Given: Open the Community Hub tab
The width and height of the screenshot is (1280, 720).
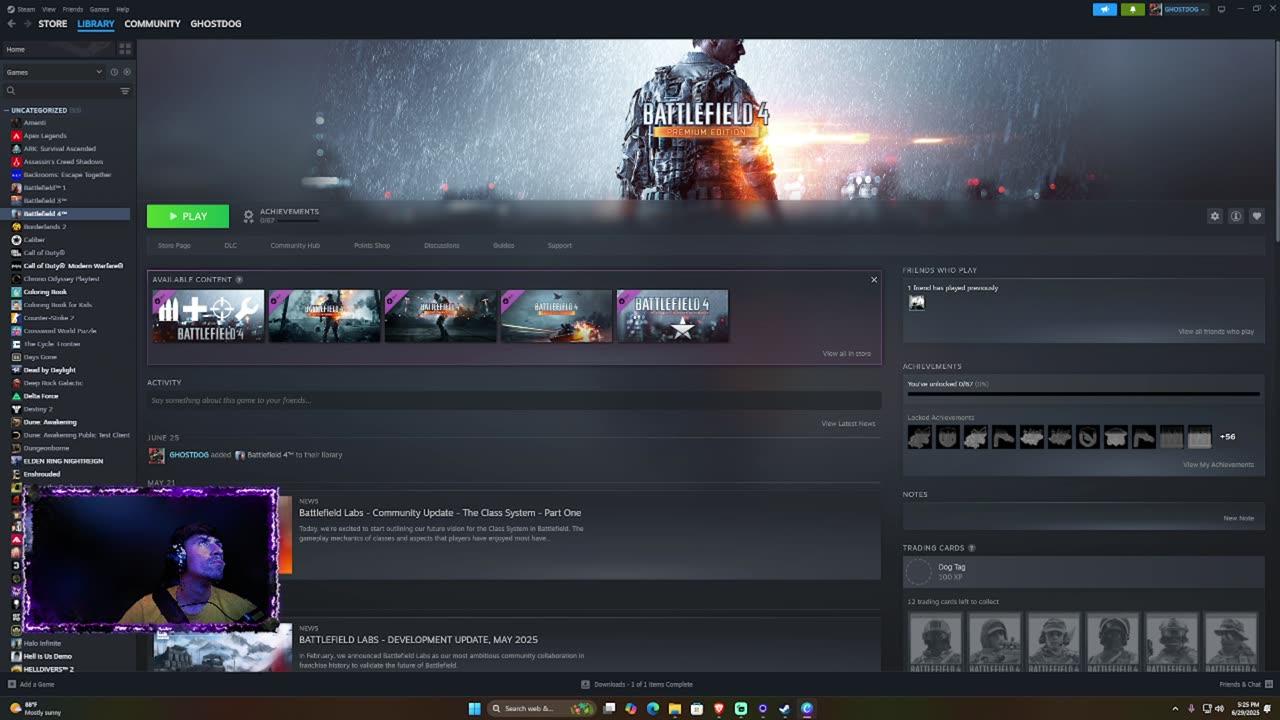Looking at the screenshot, I should coord(295,245).
